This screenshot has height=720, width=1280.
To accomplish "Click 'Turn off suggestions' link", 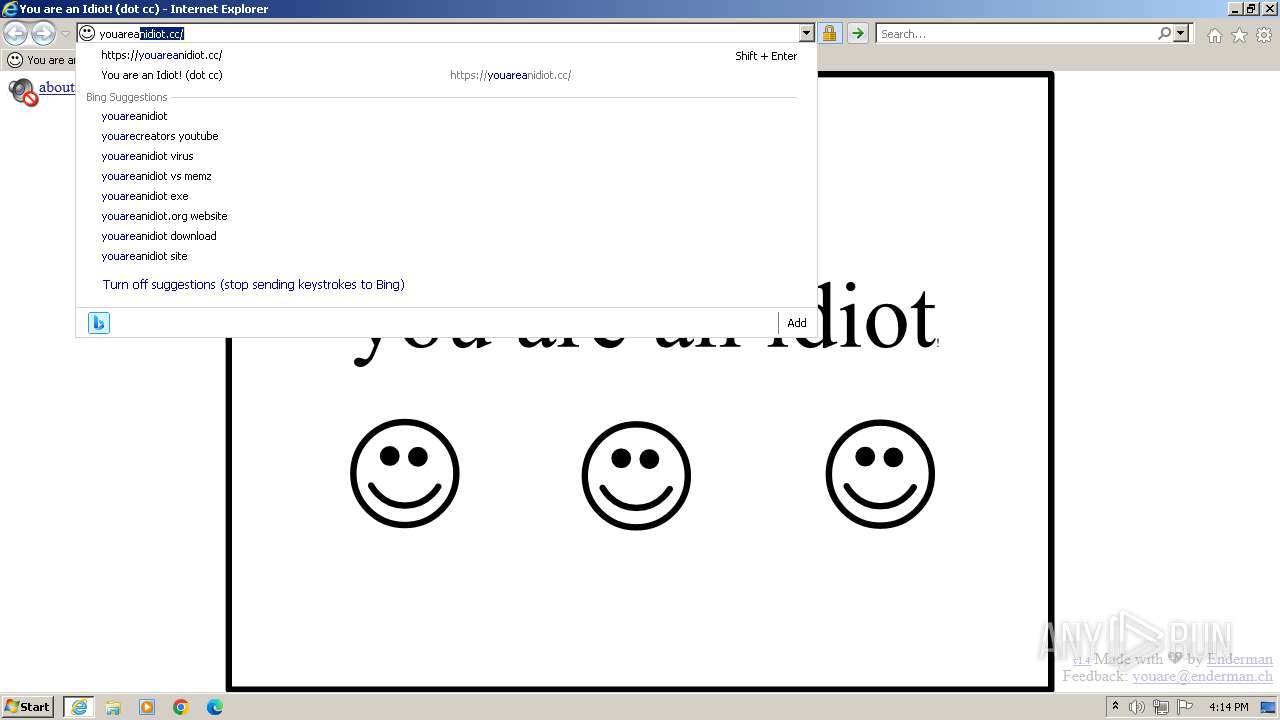I will tap(253, 285).
